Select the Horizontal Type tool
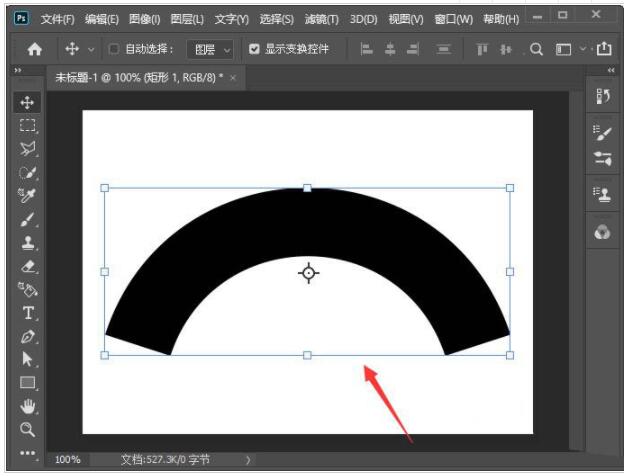 [x=27, y=313]
